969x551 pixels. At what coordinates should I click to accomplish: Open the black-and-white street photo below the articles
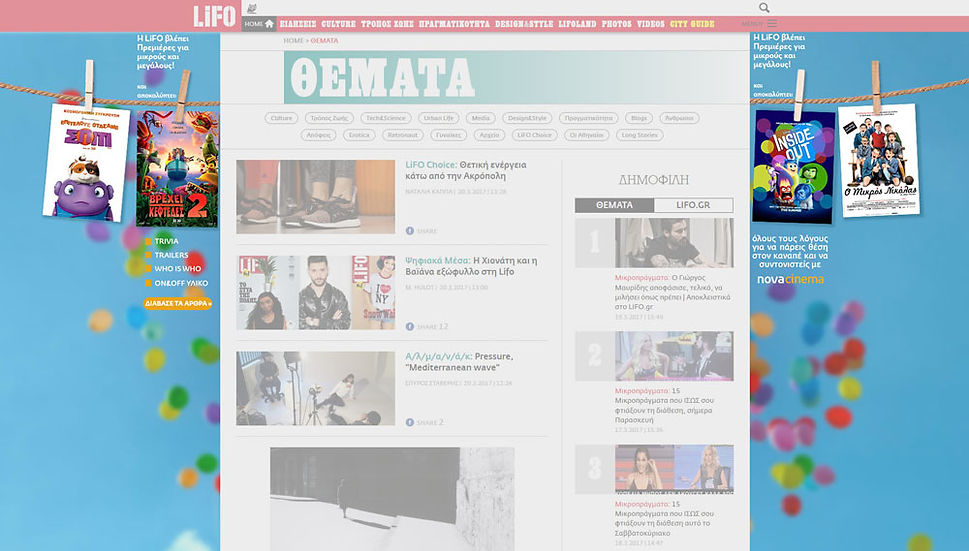tap(392, 499)
